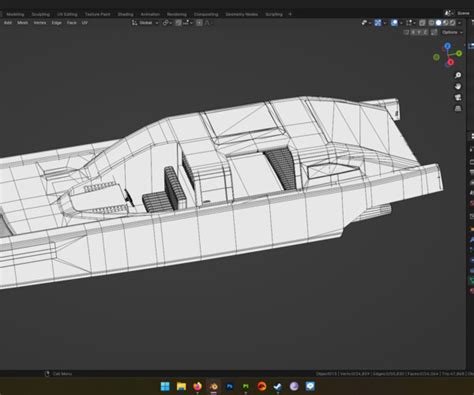The height and width of the screenshot is (395, 474).
Task: Click the object type visibility icon
Action: (x=364, y=23)
